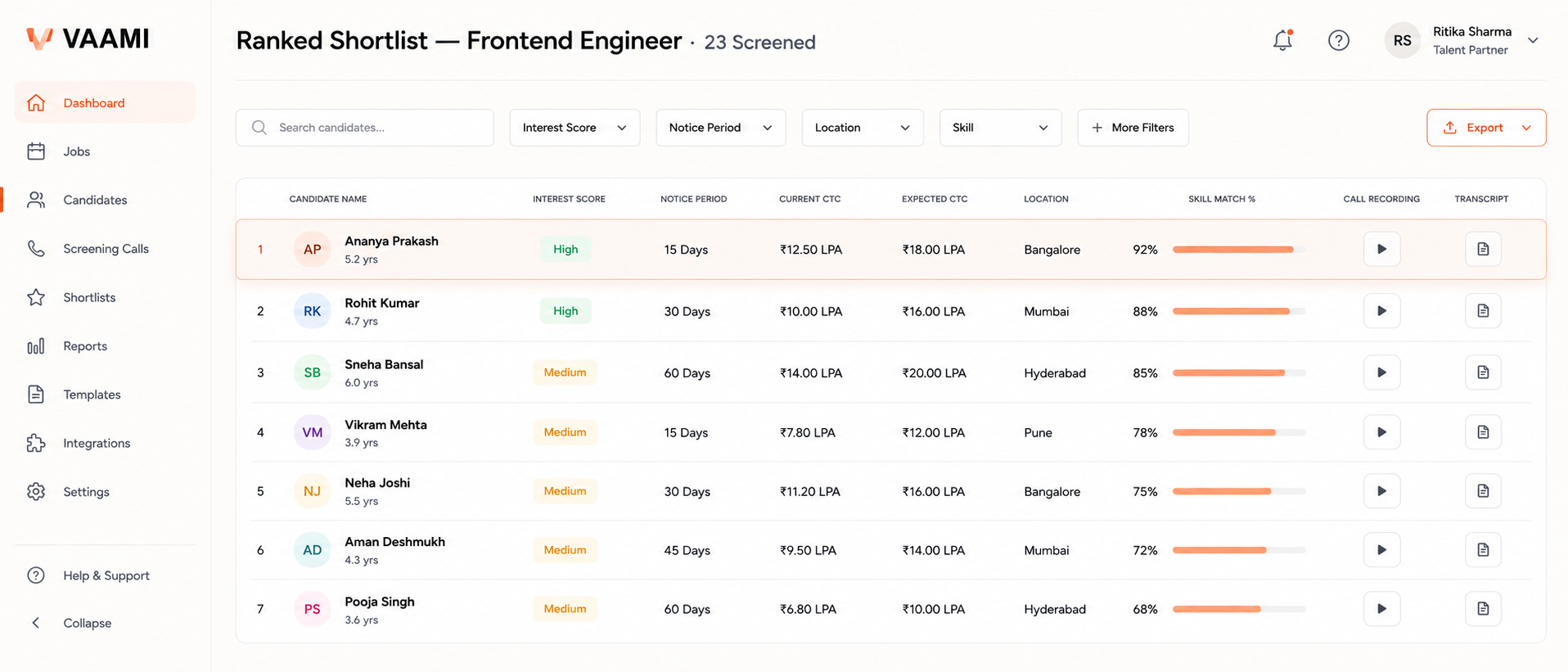Image resolution: width=1568 pixels, height=672 pixels.
Task: Click Medium badge for Sneha Bansal
Action: coord(565,372)
